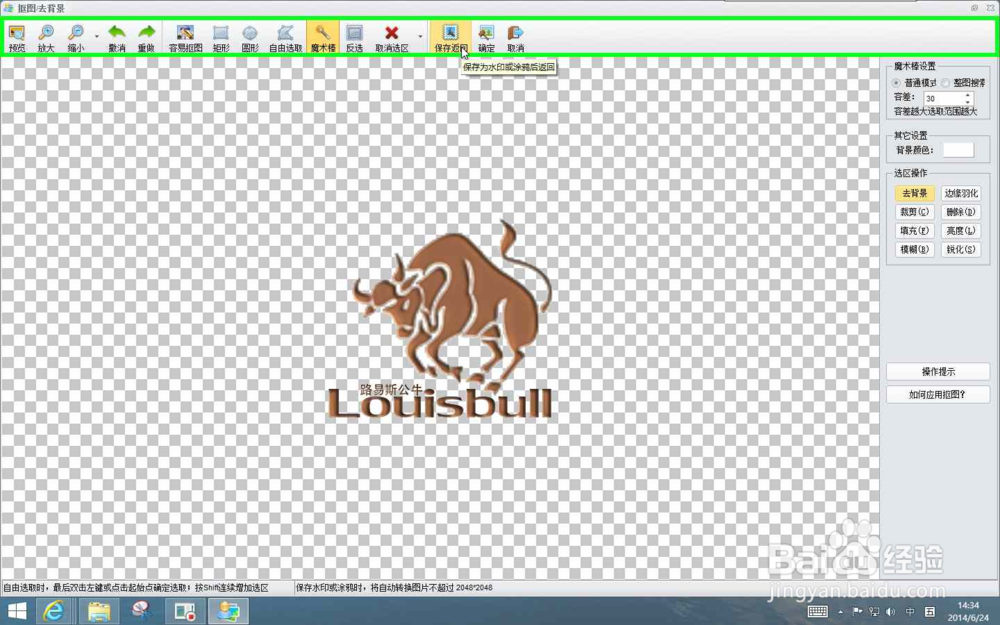
Task: Zoom out with the 缩小 tool
Action: coord(76,38)
